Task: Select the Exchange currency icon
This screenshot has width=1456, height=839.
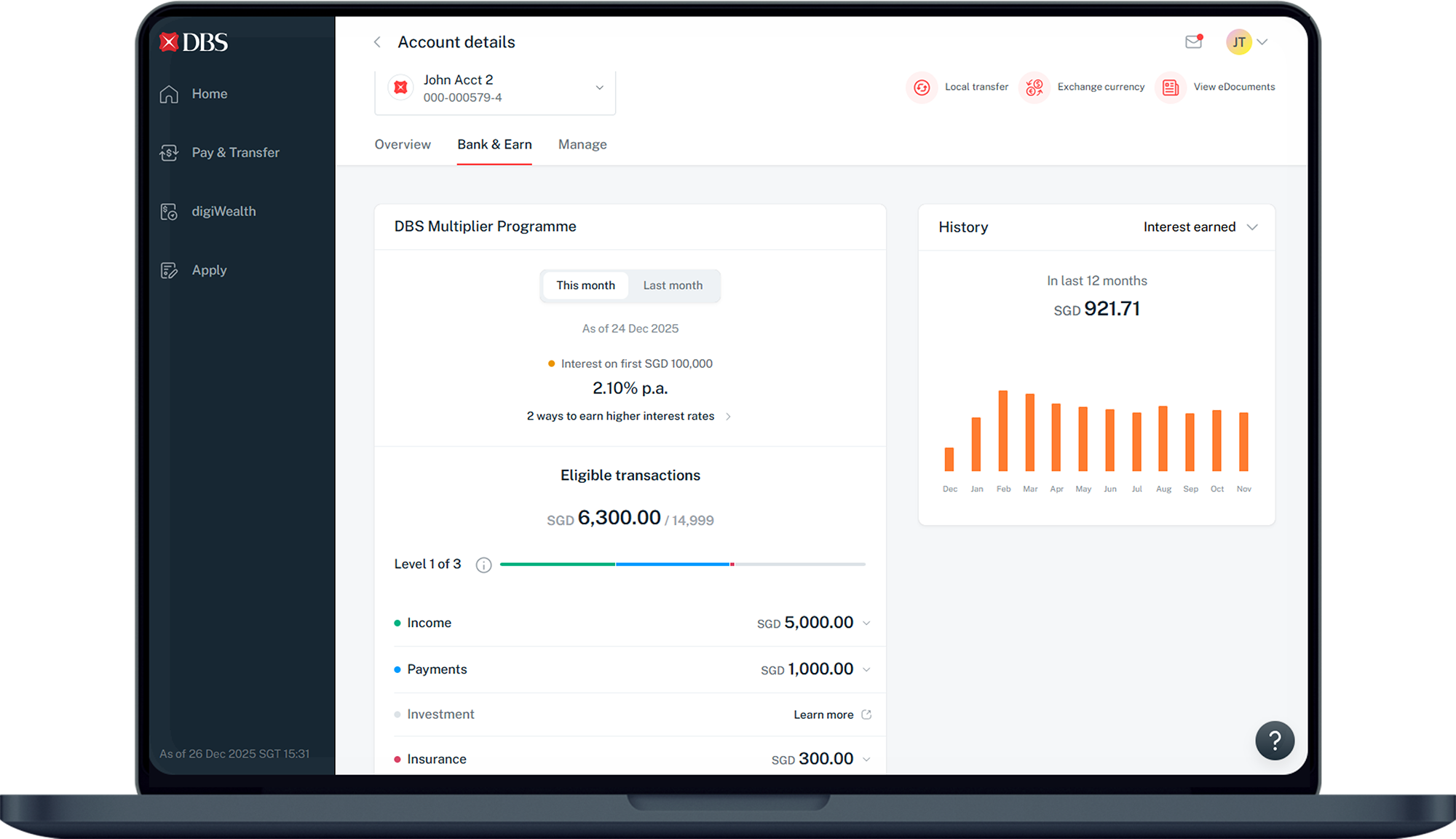Action: click(x=1033, y=87)
